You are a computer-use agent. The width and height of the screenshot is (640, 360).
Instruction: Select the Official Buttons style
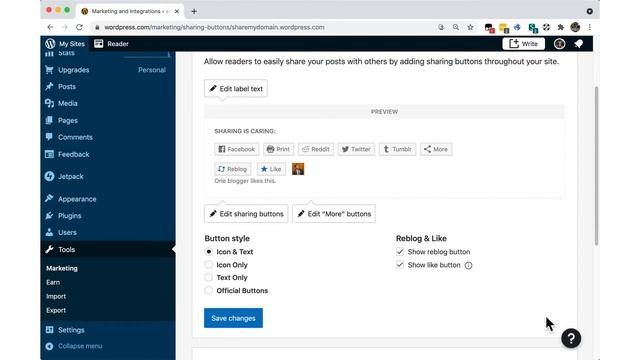click(209, 291)
